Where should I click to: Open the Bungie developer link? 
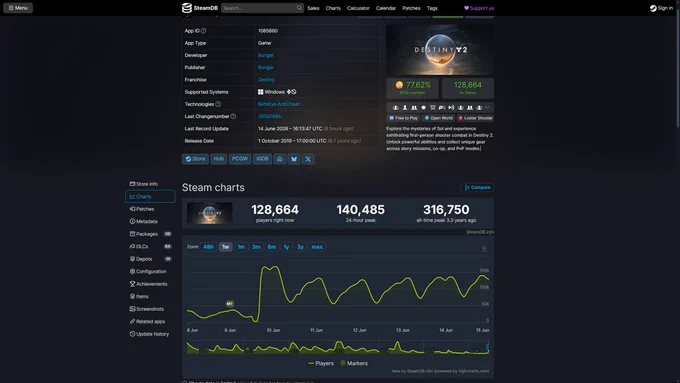265,55
